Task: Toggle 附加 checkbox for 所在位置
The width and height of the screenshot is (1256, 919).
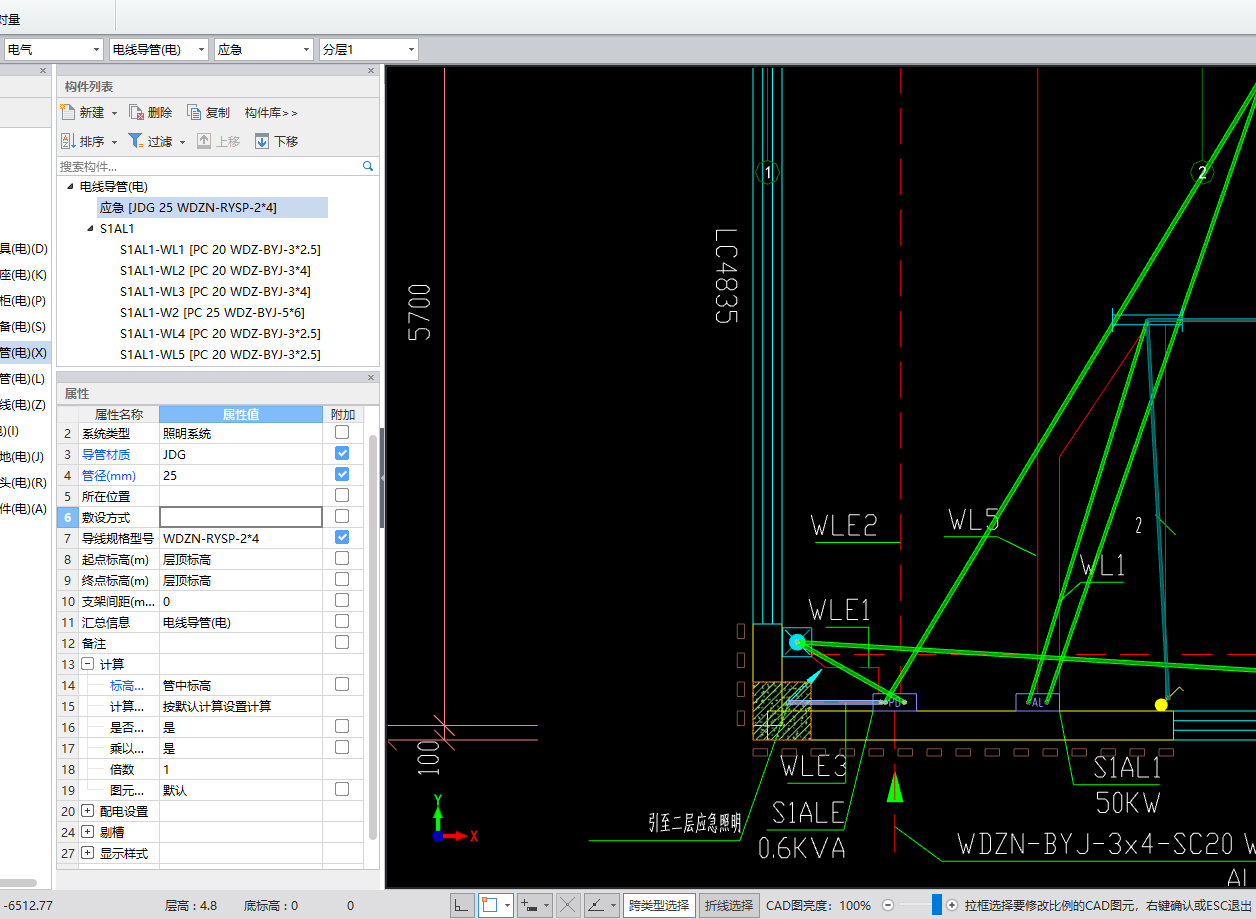Action: (x=342, y=495)
